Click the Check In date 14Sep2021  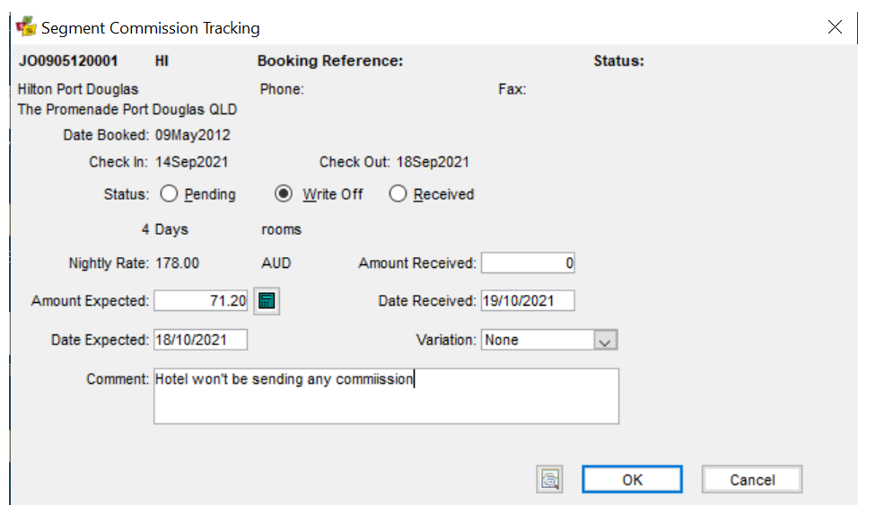(x=192, y=162)
